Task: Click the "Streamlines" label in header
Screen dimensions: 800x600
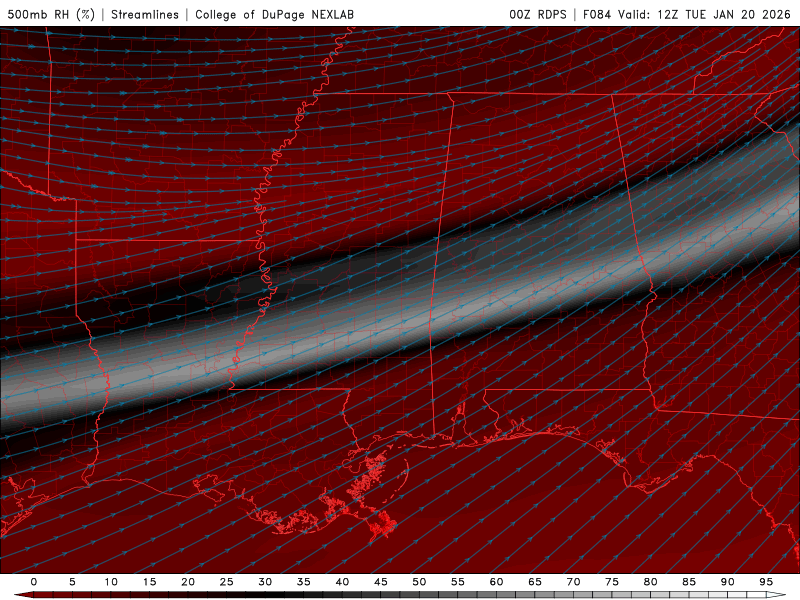Action: (x=145, y=14)
